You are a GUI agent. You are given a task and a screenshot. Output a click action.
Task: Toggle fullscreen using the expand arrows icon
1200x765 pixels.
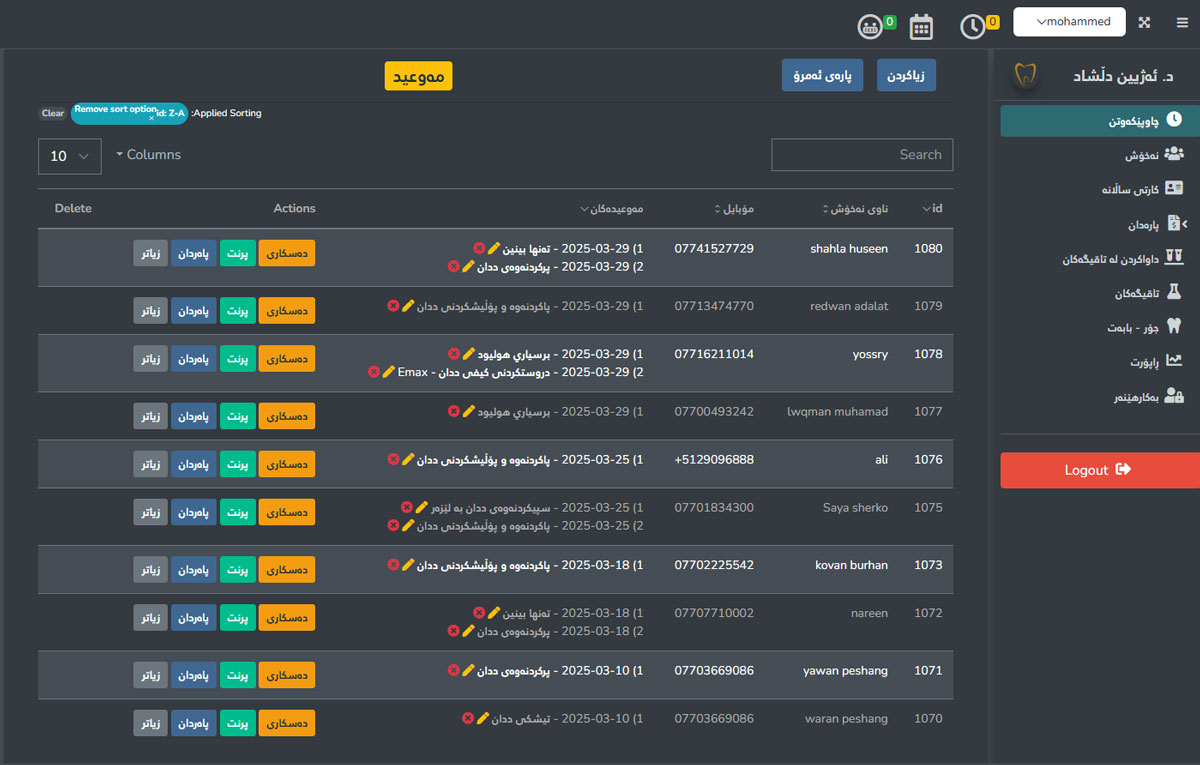[1145, 22]
